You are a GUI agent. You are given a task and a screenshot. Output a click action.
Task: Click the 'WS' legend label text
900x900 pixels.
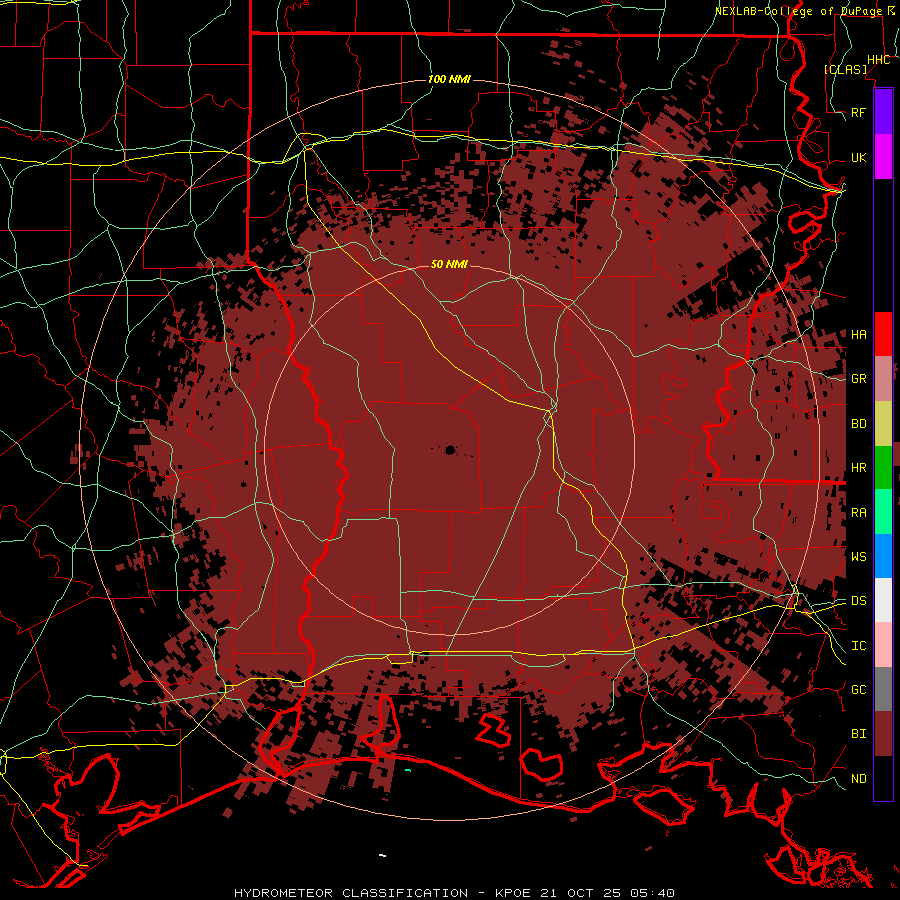pyautogui.click(x=859, y=556)
